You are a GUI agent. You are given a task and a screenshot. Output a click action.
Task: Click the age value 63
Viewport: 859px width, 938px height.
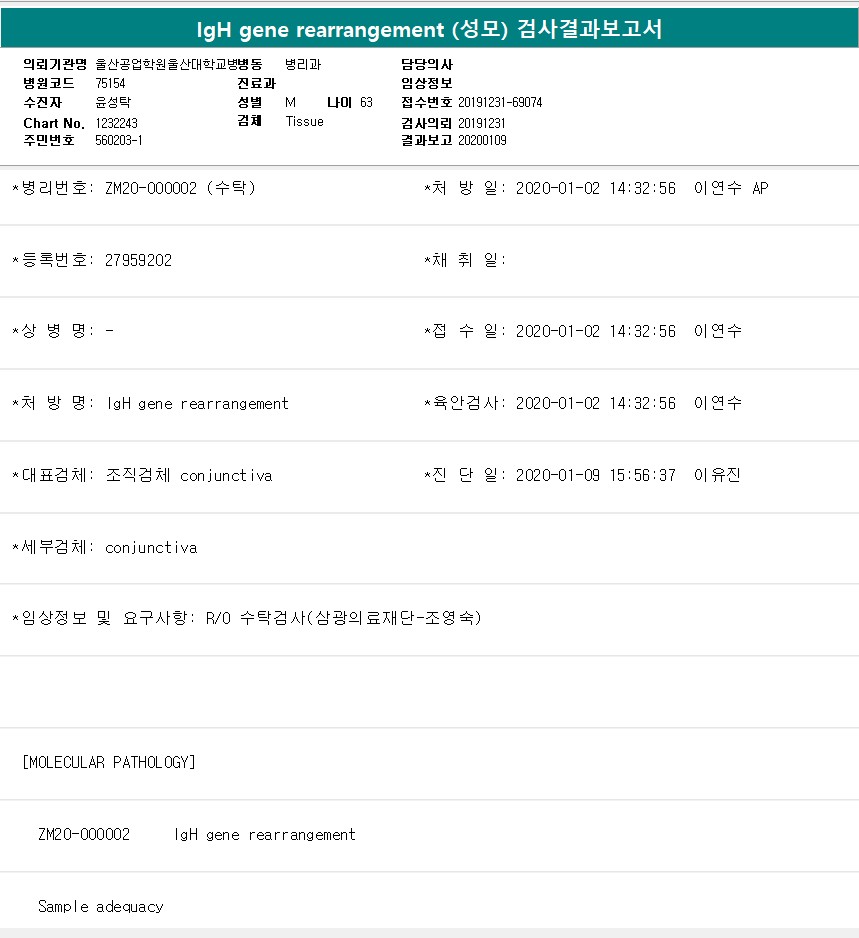pyautogui.click(x=366, y=102)
